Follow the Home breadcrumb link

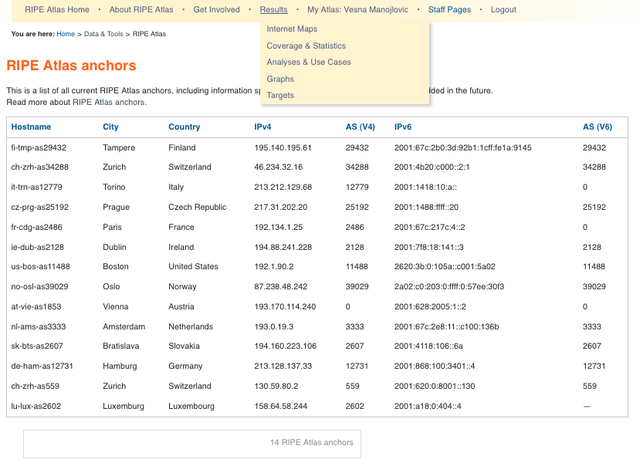coord(66,34)
